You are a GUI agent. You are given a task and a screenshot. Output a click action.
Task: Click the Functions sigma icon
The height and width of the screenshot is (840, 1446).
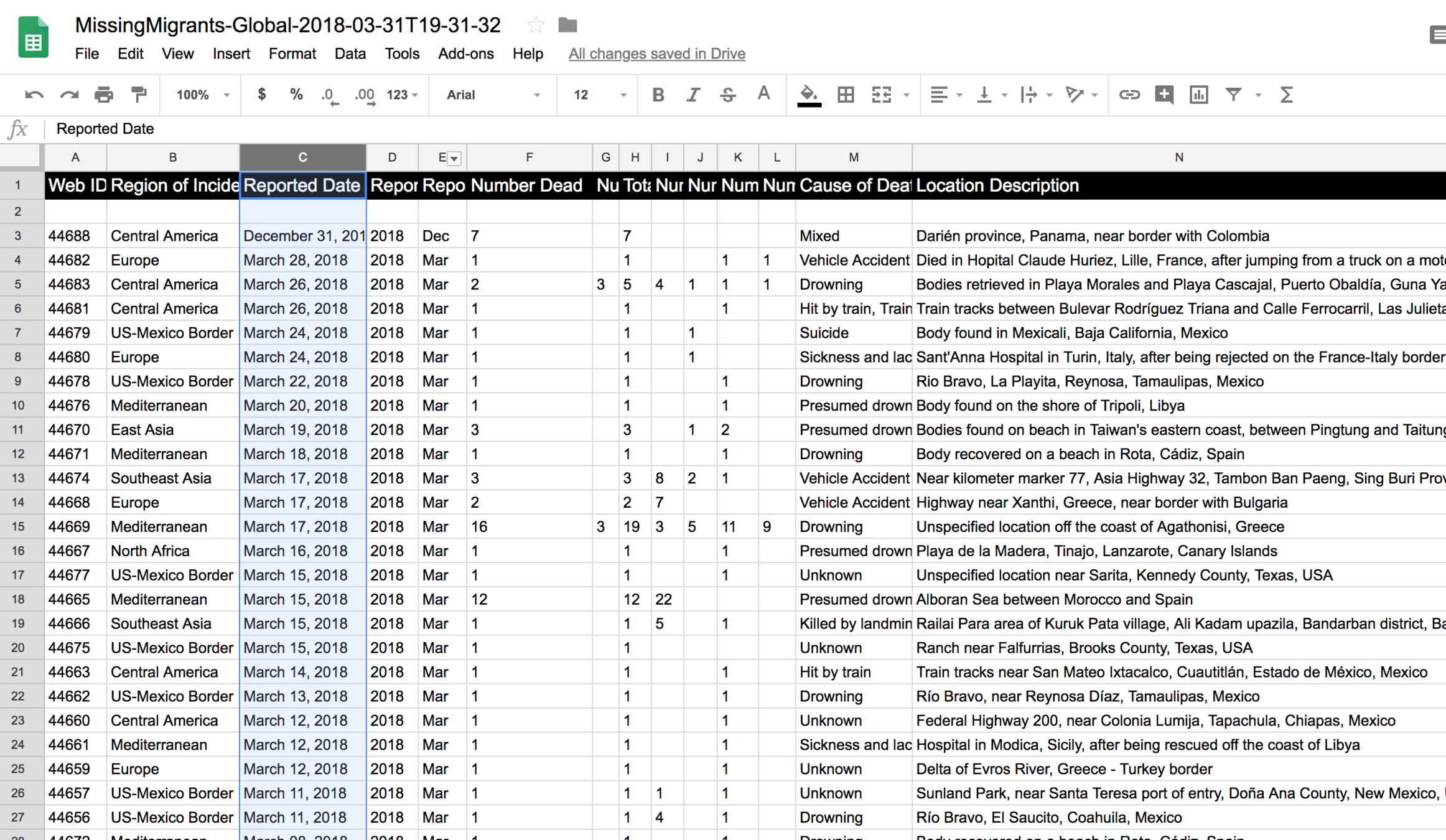[x=1286, y=95]
